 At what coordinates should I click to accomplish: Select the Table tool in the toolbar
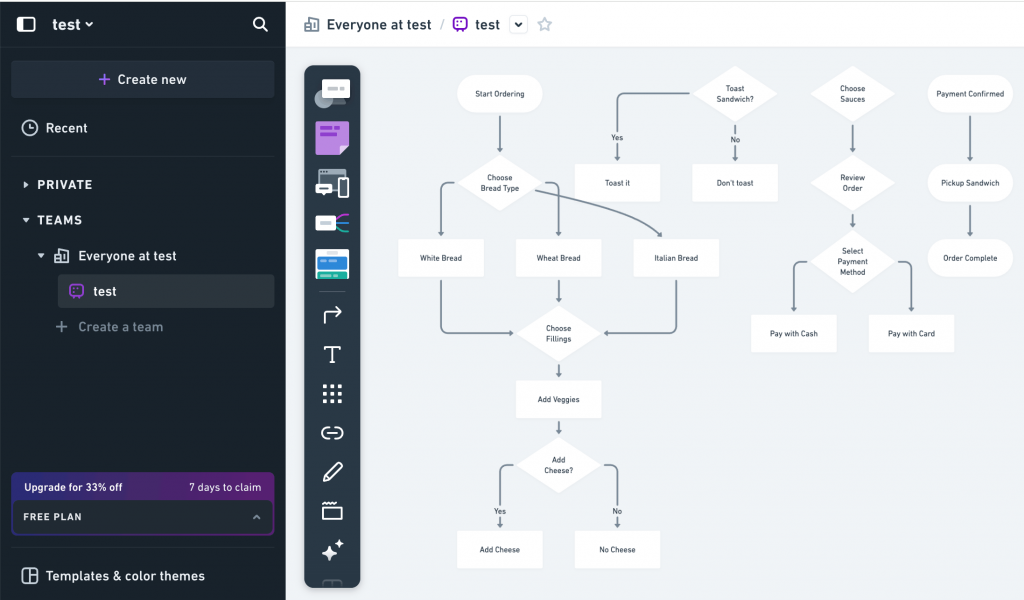click(332, 264)
